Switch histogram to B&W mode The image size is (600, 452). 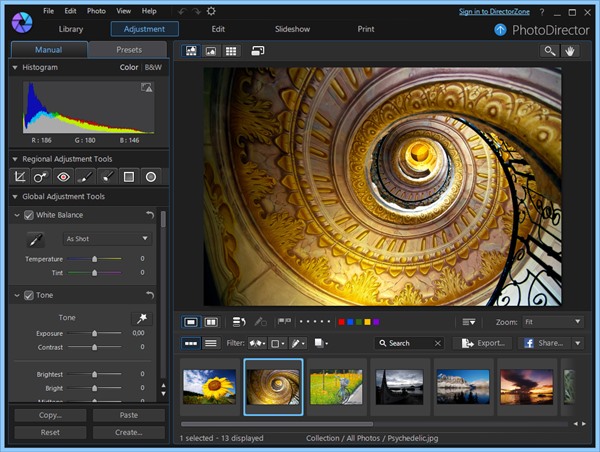[153, 67]
